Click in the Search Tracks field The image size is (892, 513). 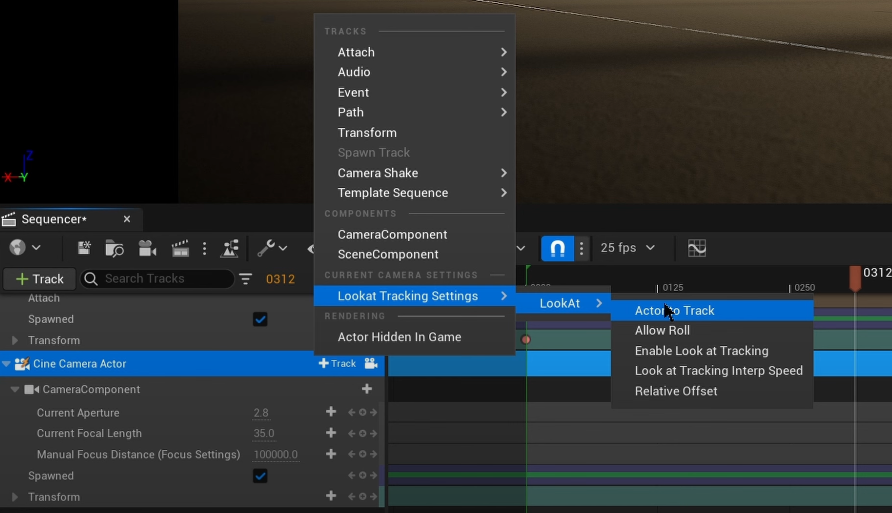coord(160,279)
